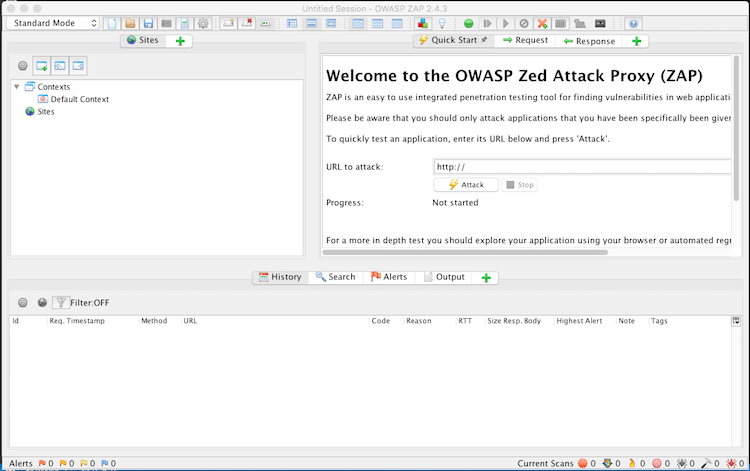The image size is (750, 471).
Task: Sort history by Highest Alert column
Action: tap(585, 321)
